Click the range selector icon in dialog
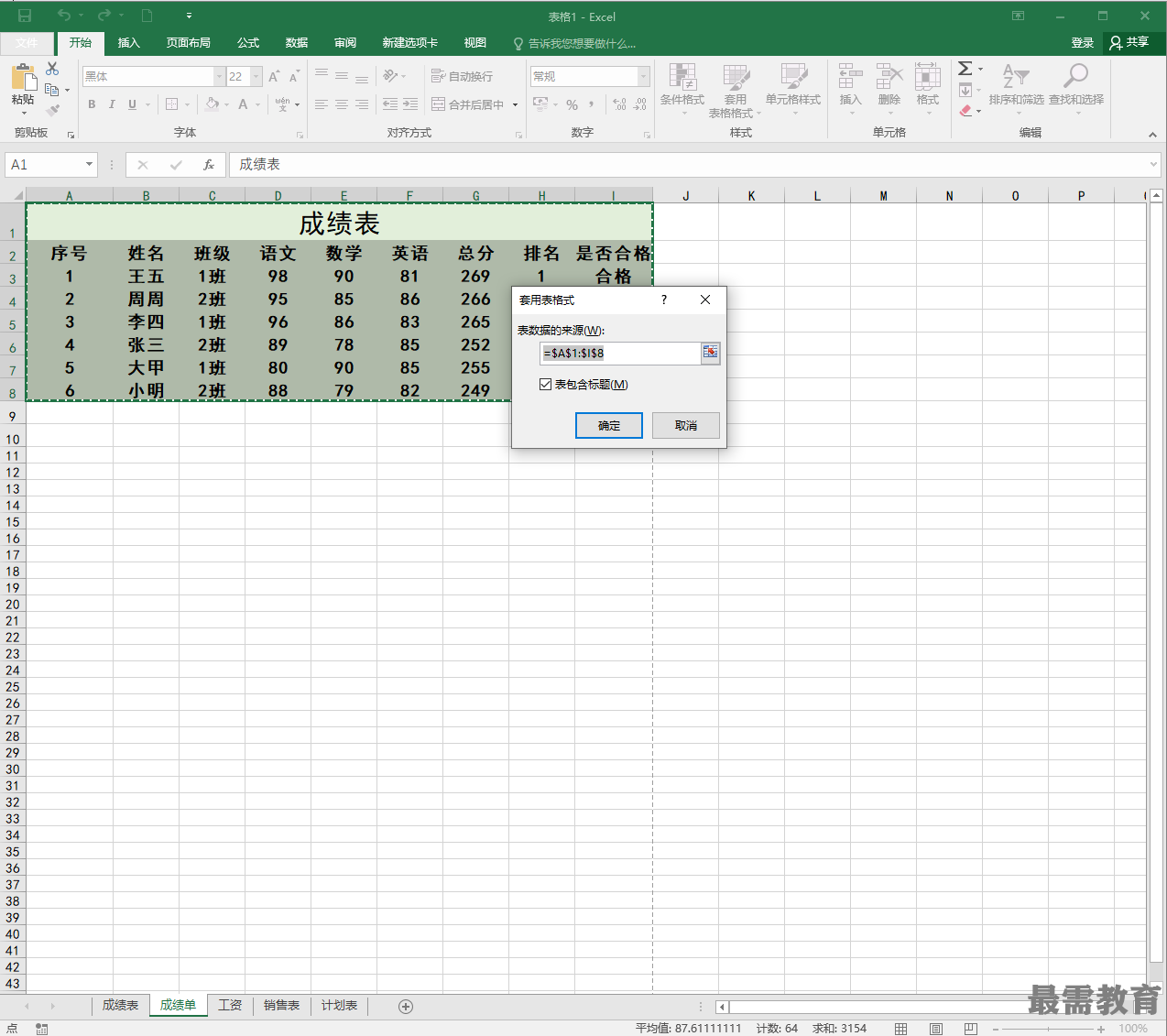This screenshot has width=1167, height=1036. (x=710, y=353)
